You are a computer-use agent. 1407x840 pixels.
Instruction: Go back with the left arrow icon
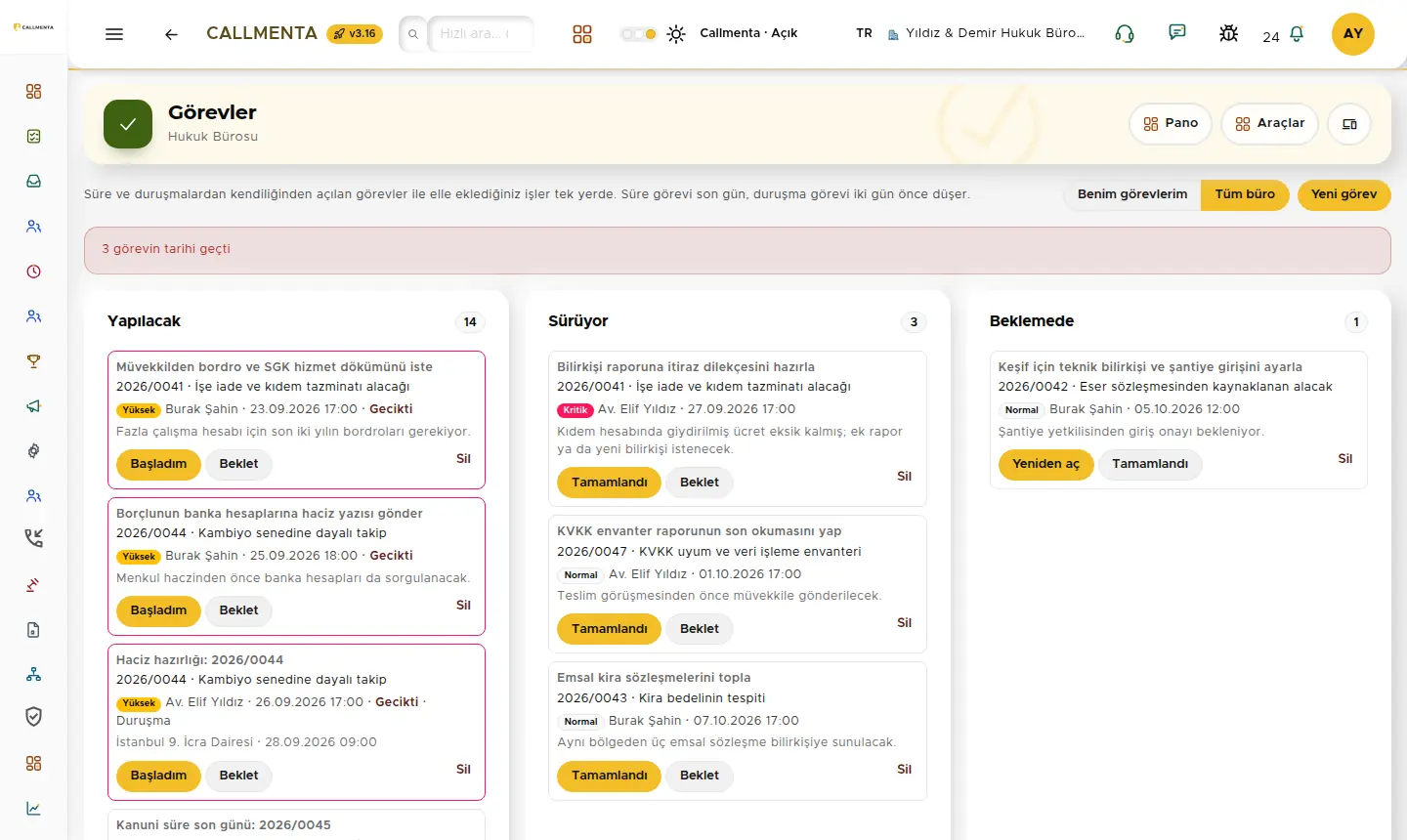[x=171, y=34]
